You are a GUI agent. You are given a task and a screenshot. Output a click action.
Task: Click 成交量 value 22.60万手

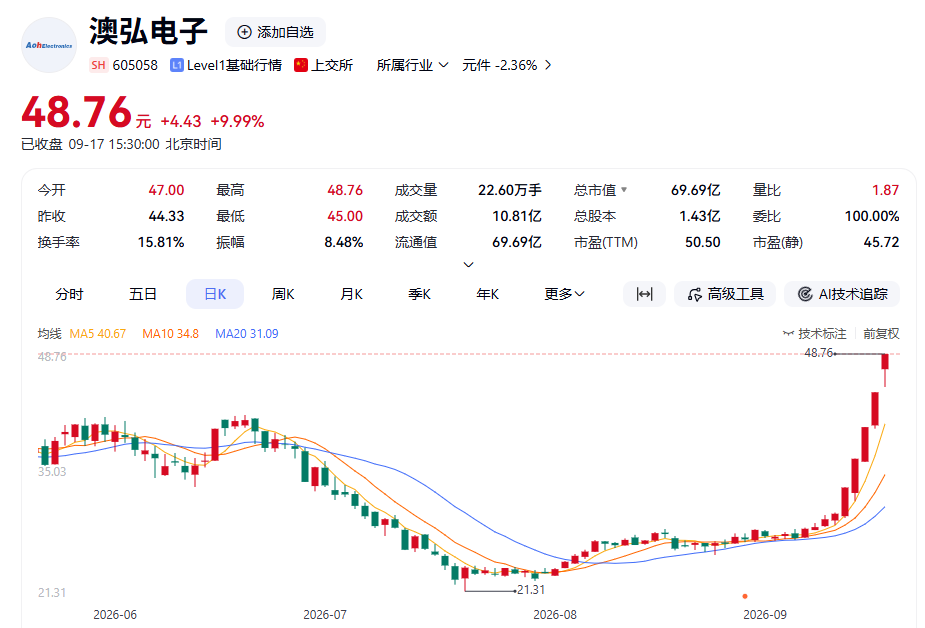coord(510,190)
